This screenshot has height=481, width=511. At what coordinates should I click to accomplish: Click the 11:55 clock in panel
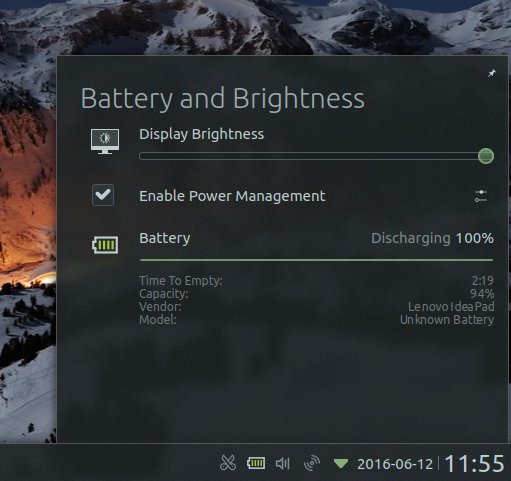[474, 463]
